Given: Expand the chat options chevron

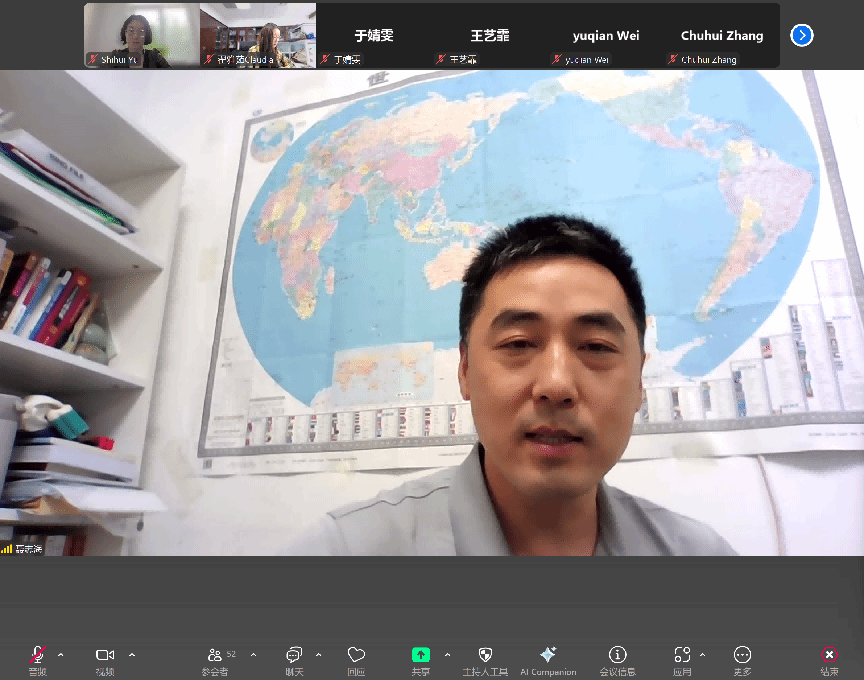Looking at the screenshot, I should coord(319,655).
